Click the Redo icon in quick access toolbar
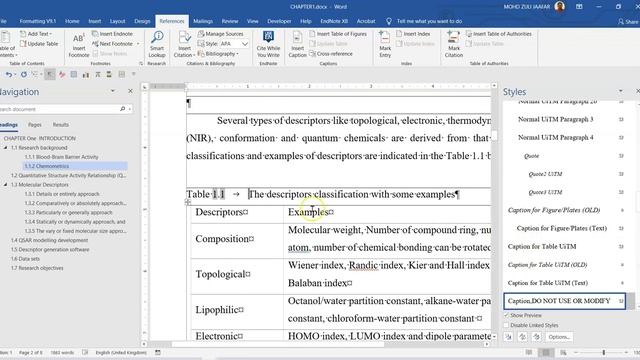This screenshot has width=640, height=360. tap(24, 74)
